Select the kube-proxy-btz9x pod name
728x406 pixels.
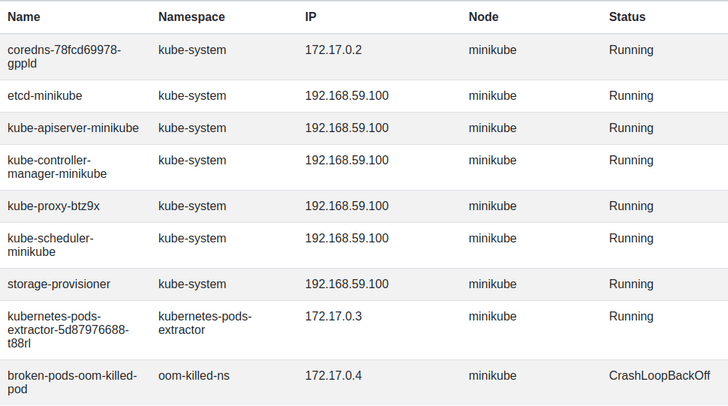click(x=54, y=206)
